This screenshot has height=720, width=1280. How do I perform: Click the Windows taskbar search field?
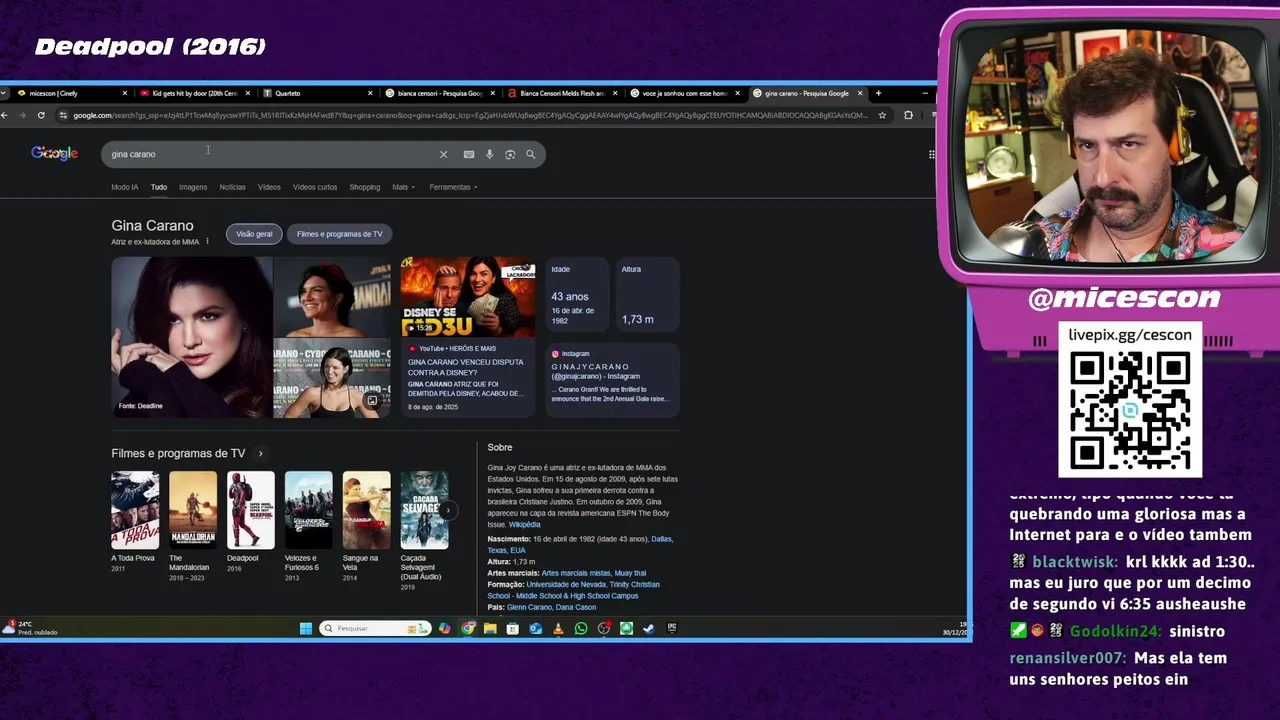pyautogui.click(x=376, y=628)
